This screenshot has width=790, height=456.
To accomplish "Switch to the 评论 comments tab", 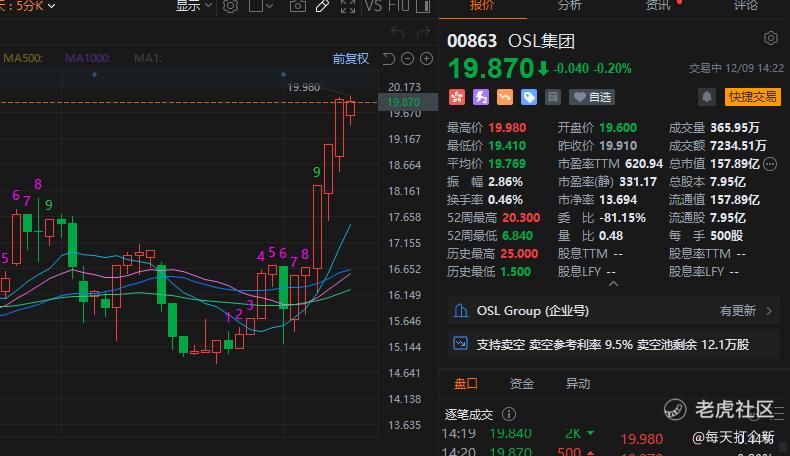I will click(x=745, y=6).
